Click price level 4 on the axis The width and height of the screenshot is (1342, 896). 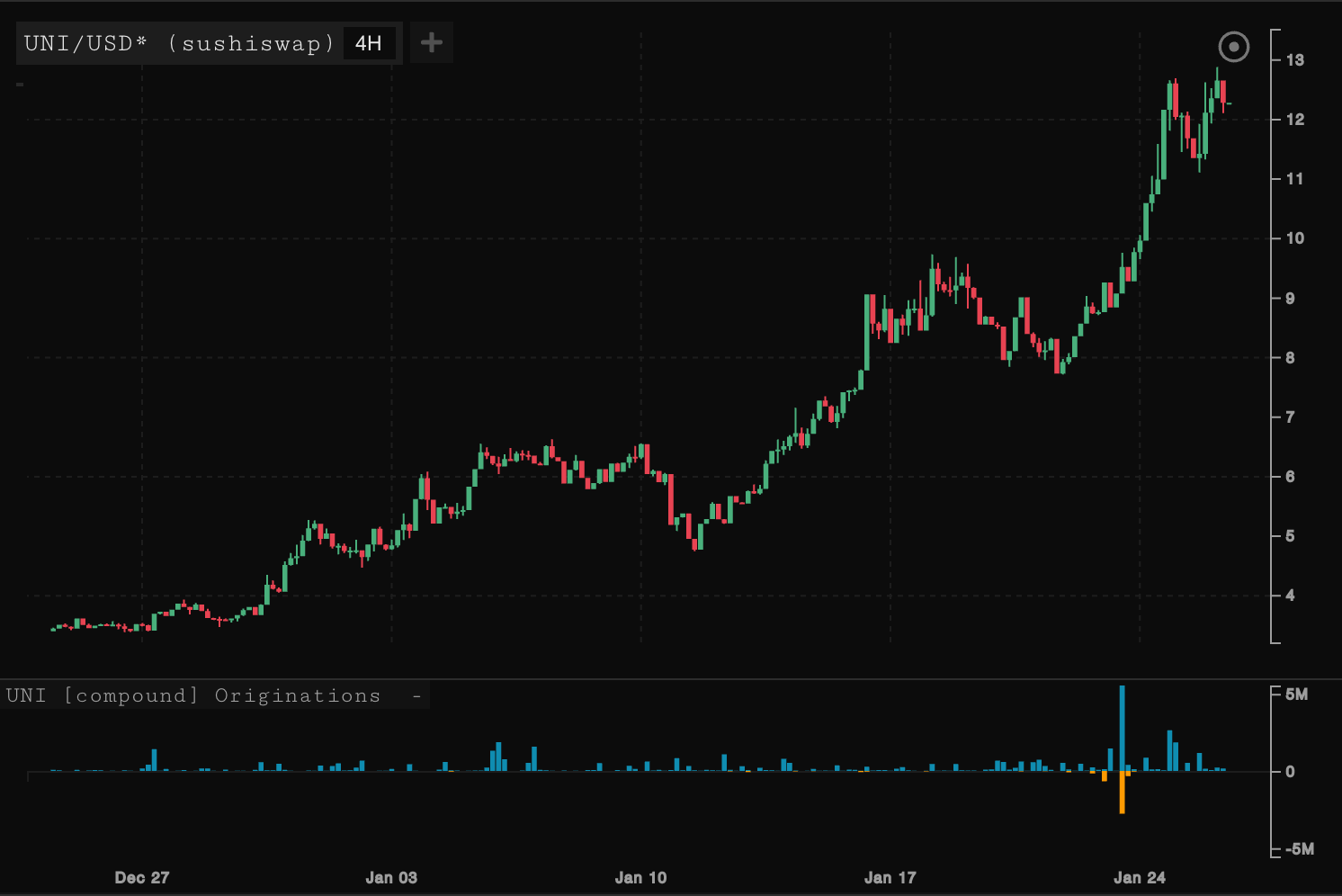(1290, 596)
